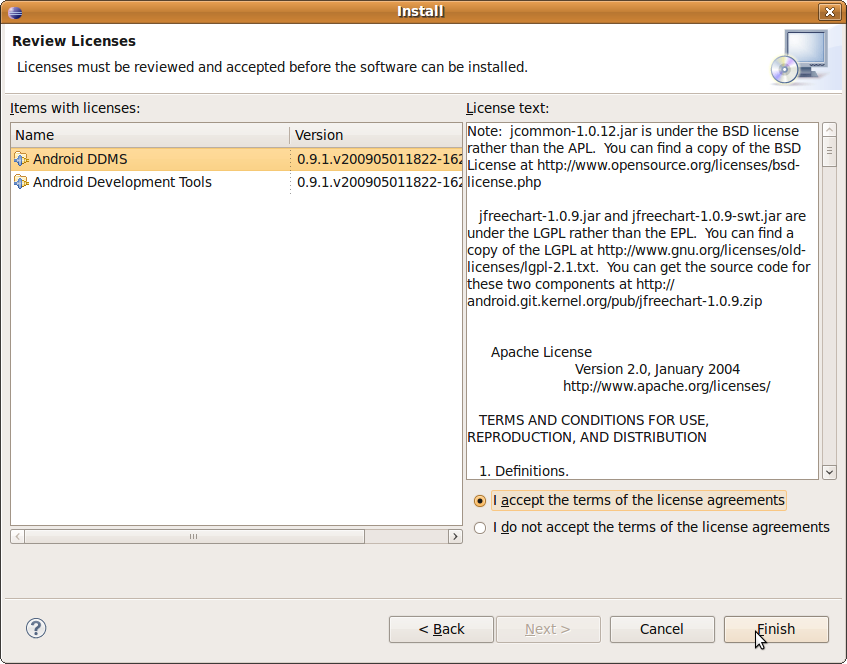Go back with the Back button

point(441,629)
